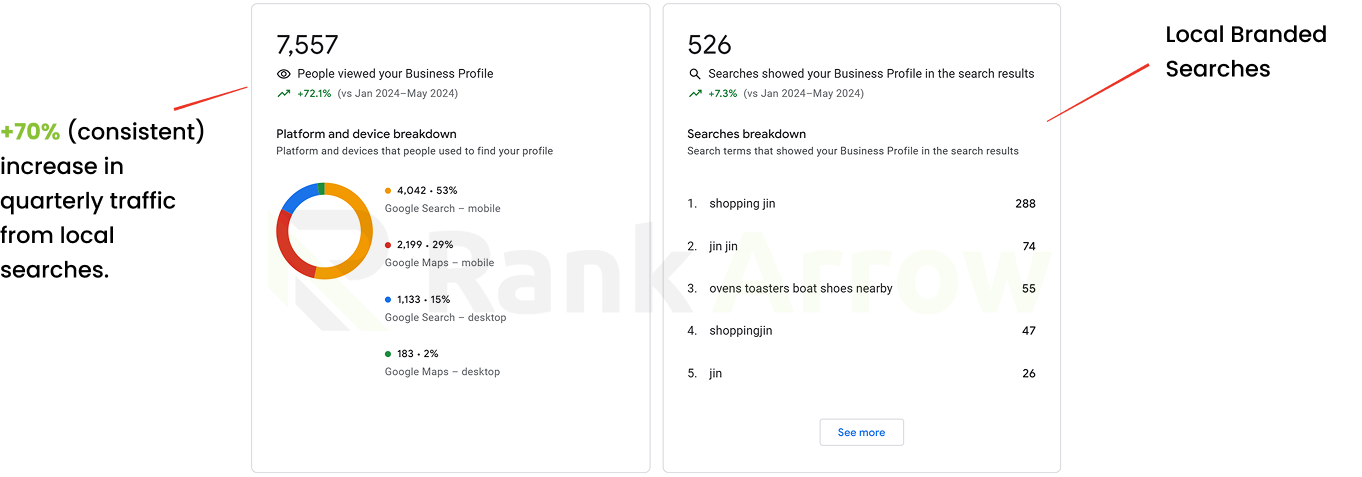
Task: Click the green legend dot for 183
Action: pos(388,354)
